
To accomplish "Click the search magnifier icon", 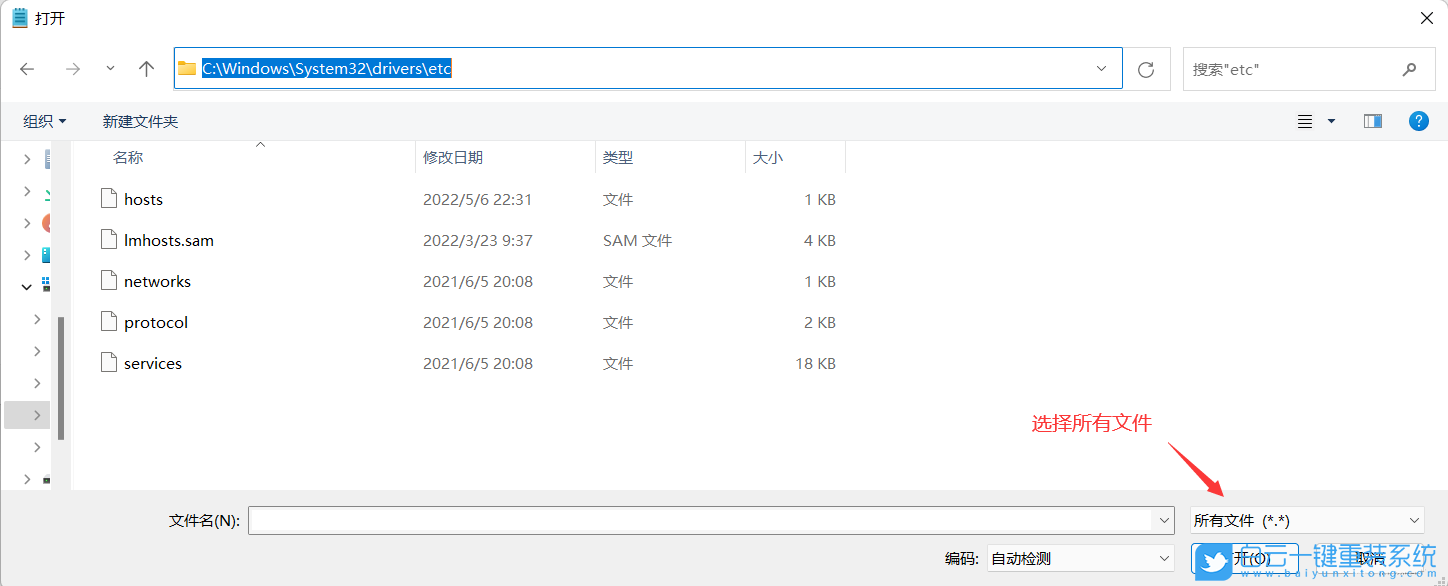I will pyautogui.click(x=1409, y=68).
